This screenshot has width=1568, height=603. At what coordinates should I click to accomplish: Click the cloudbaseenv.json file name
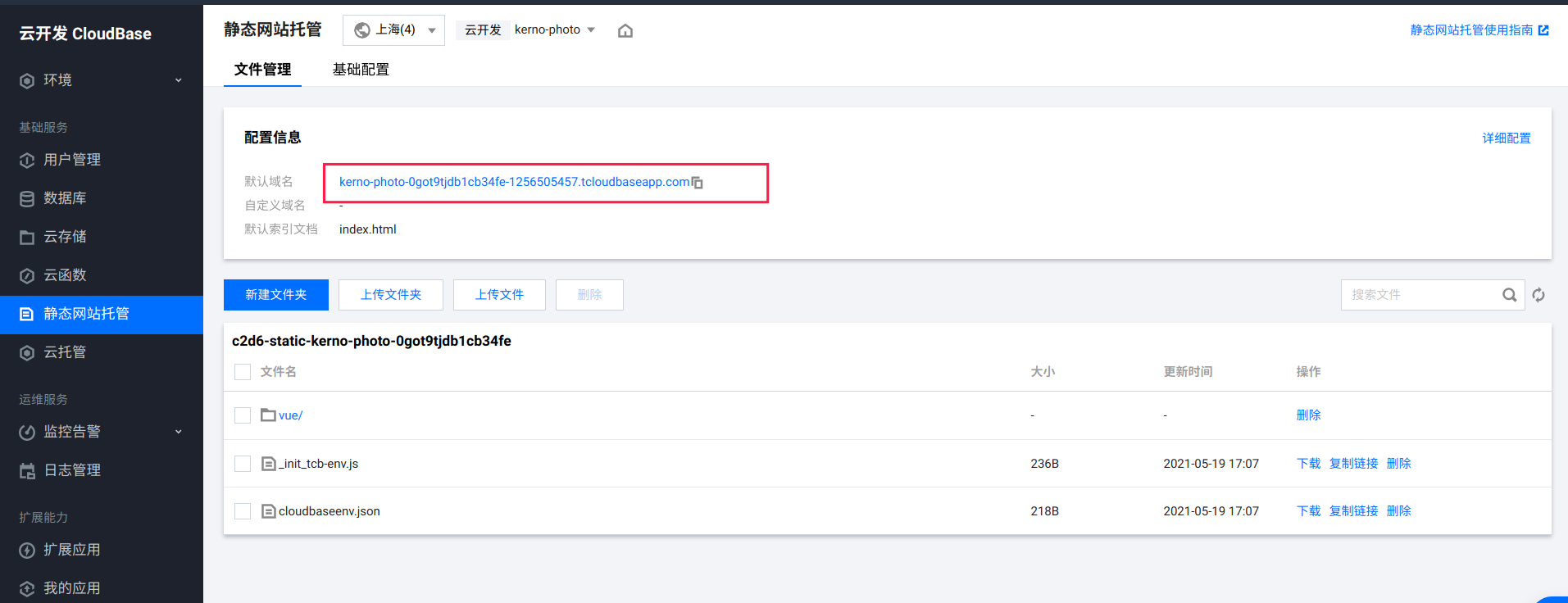point(330,511)
